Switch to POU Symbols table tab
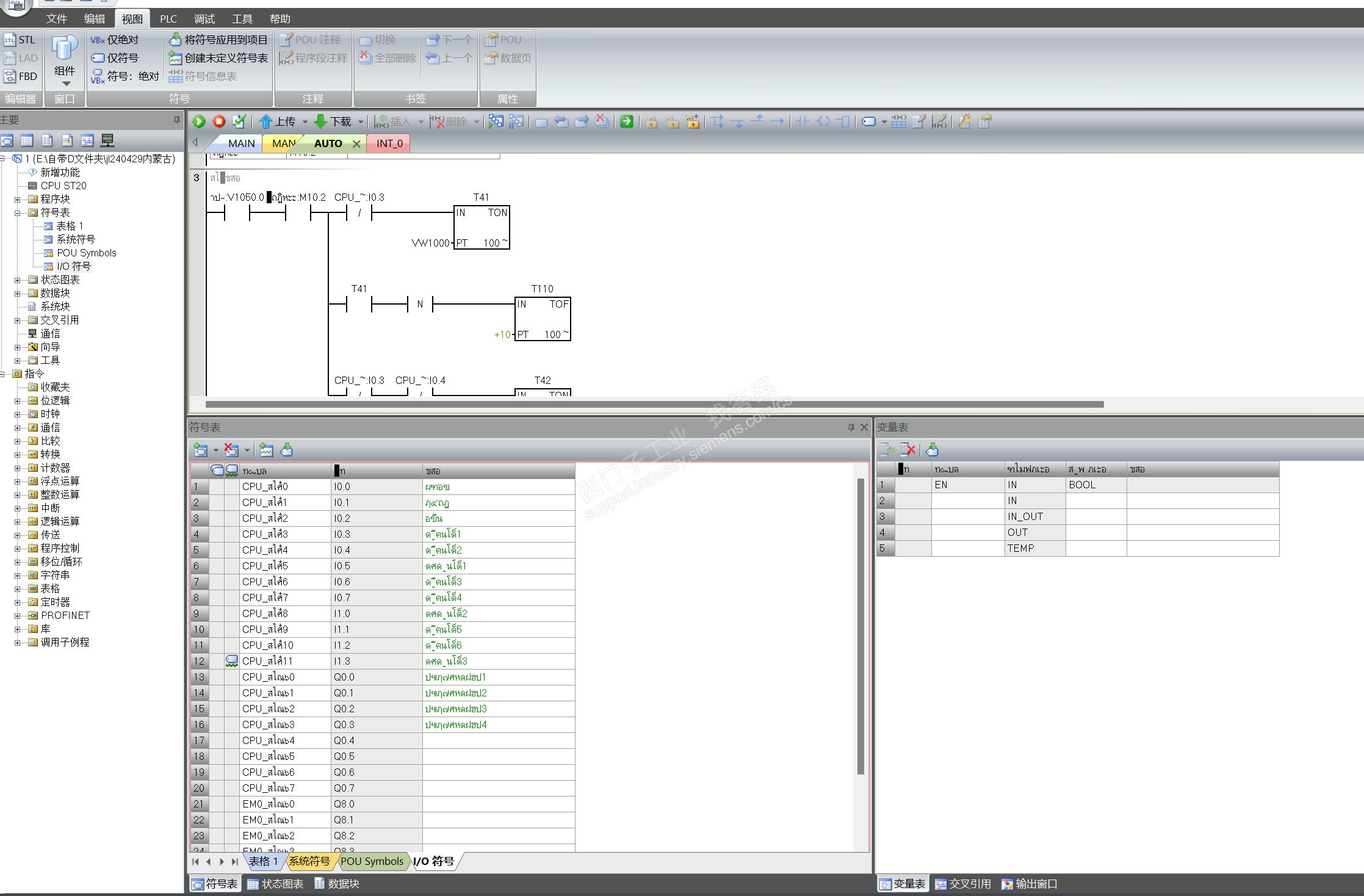This screenshot has height=896, width=1364. pos(372,861)
